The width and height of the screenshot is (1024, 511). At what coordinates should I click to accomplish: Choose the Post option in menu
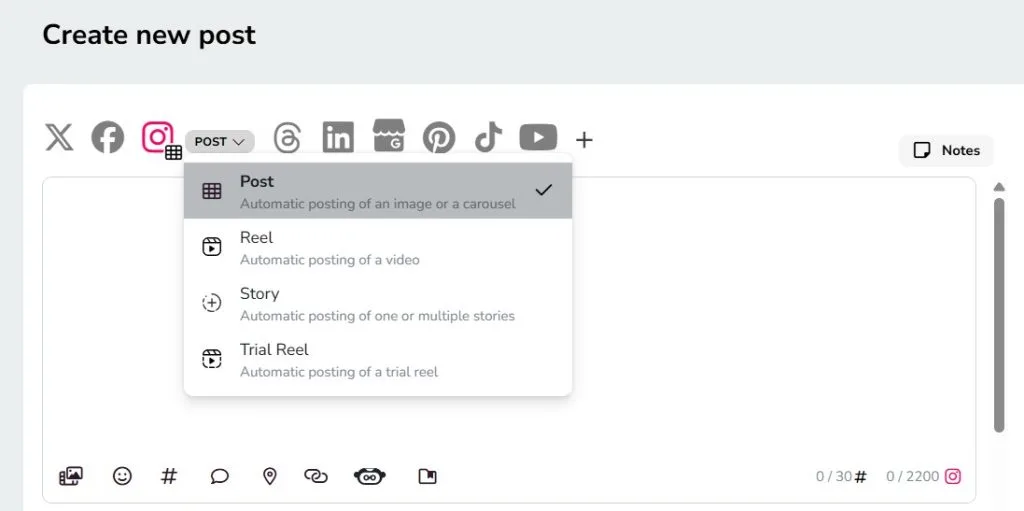tap(378, 191)
